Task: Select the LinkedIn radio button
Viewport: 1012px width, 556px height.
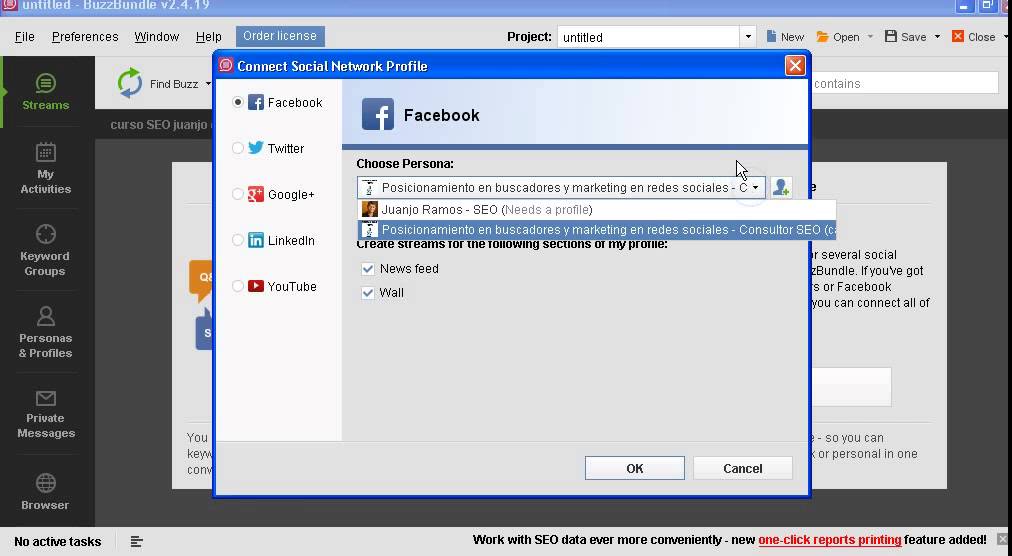Action: 238,240
